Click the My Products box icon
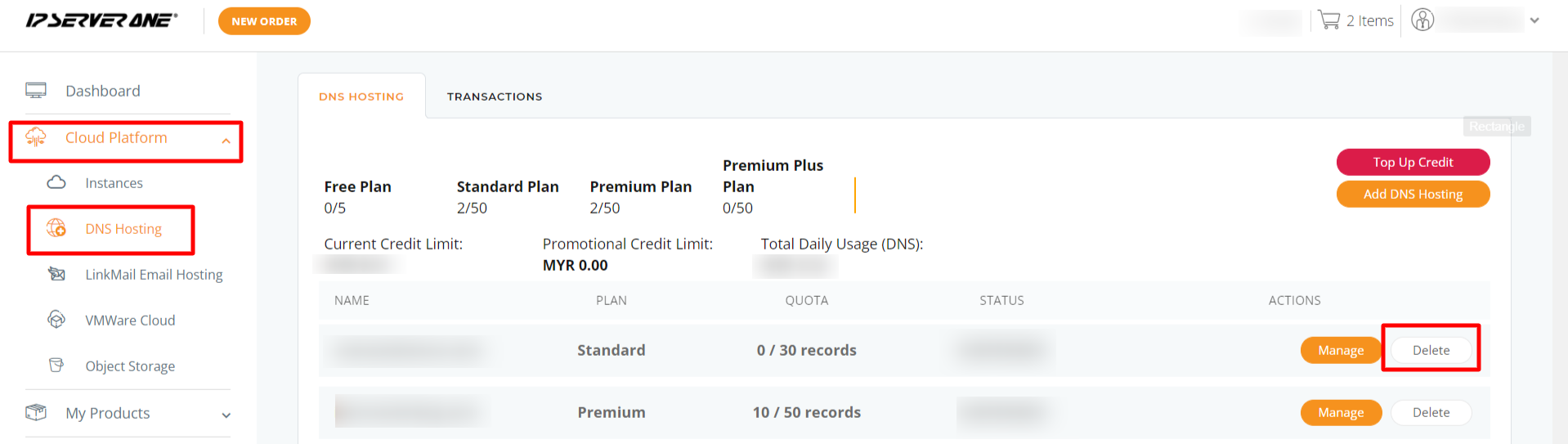This screenshot has height=444, width=1568. tap(36, 412)
